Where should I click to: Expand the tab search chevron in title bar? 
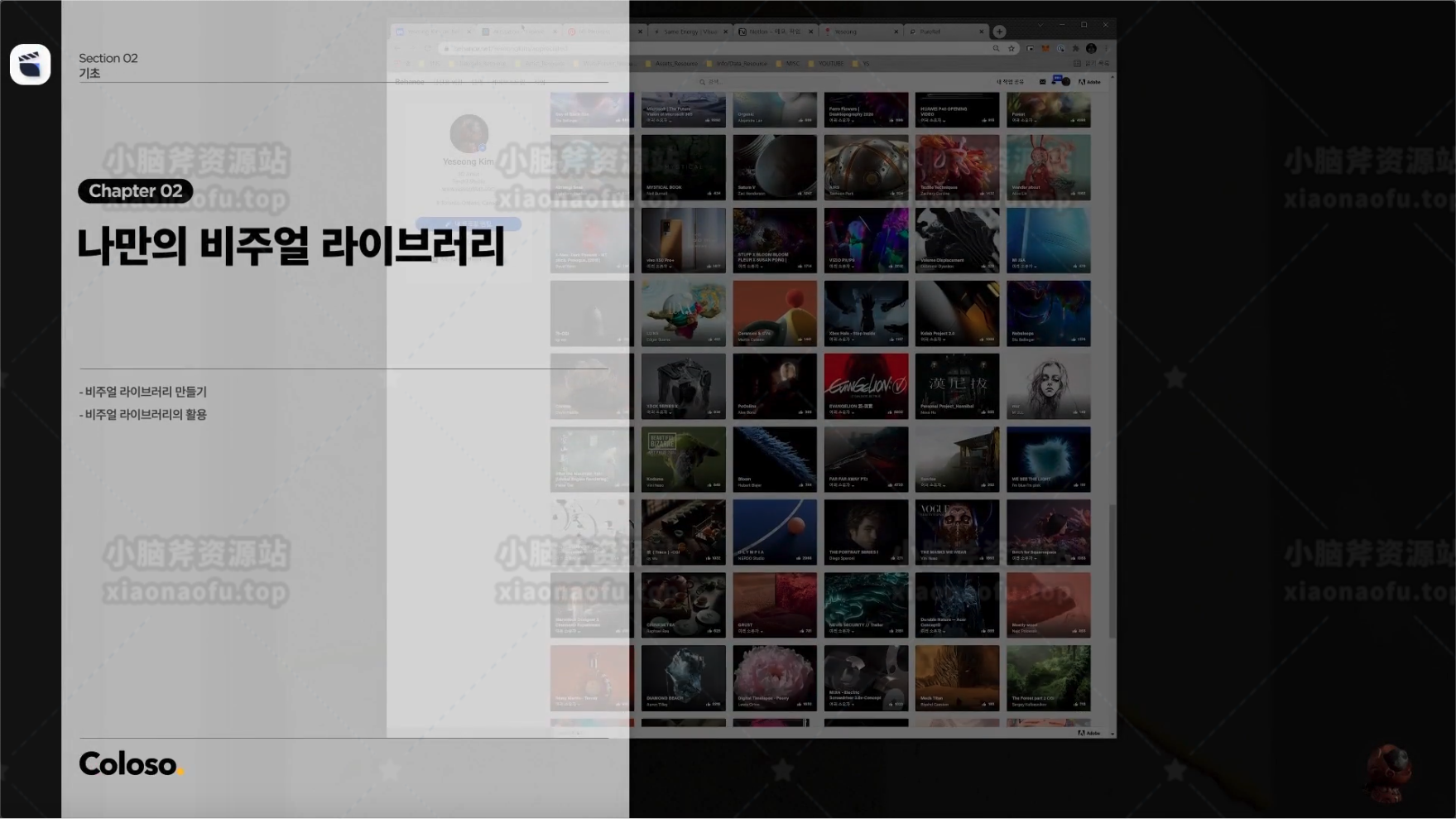tap(1040, 25)
